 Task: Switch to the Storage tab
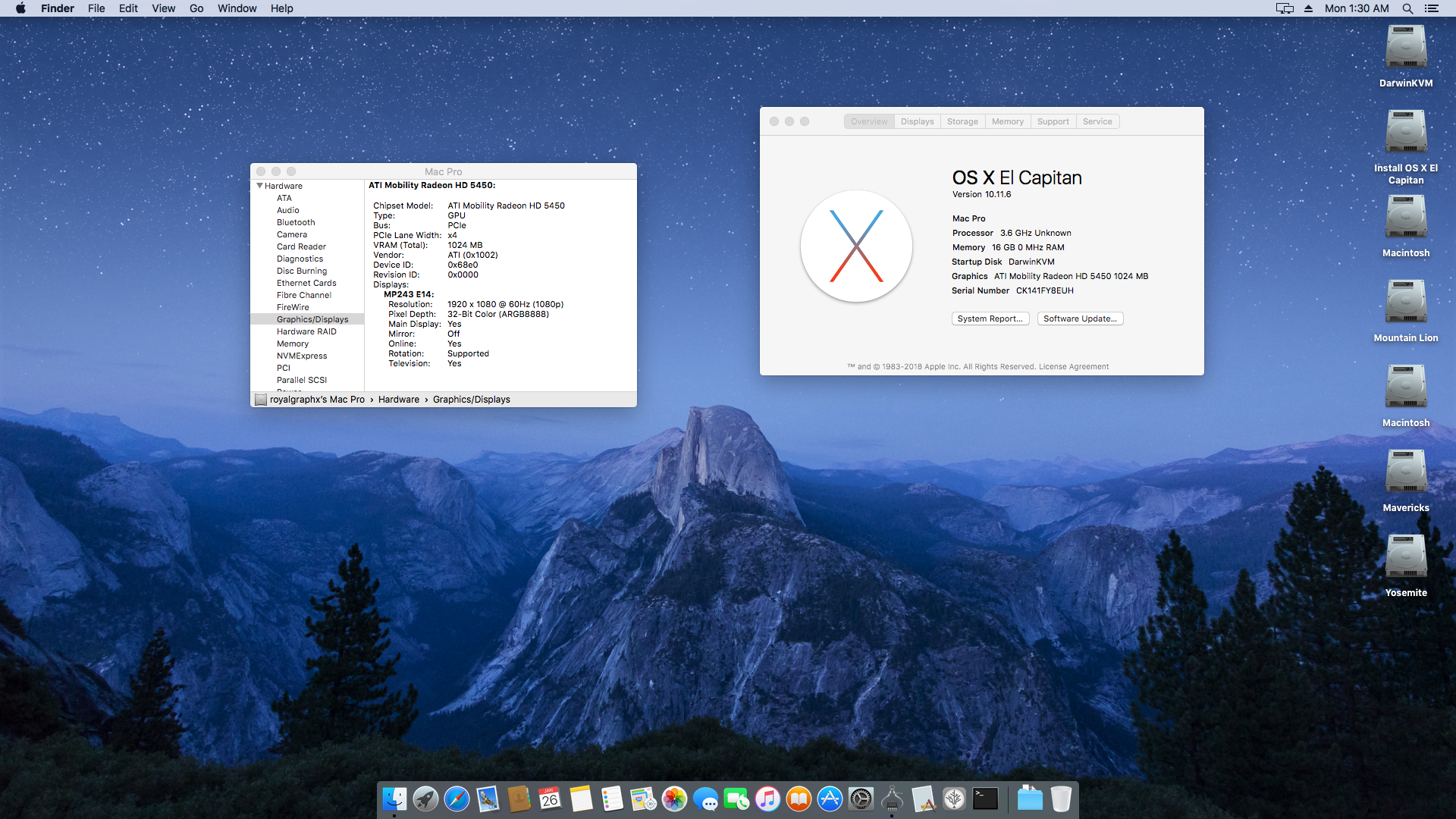[x=962, y=121]
